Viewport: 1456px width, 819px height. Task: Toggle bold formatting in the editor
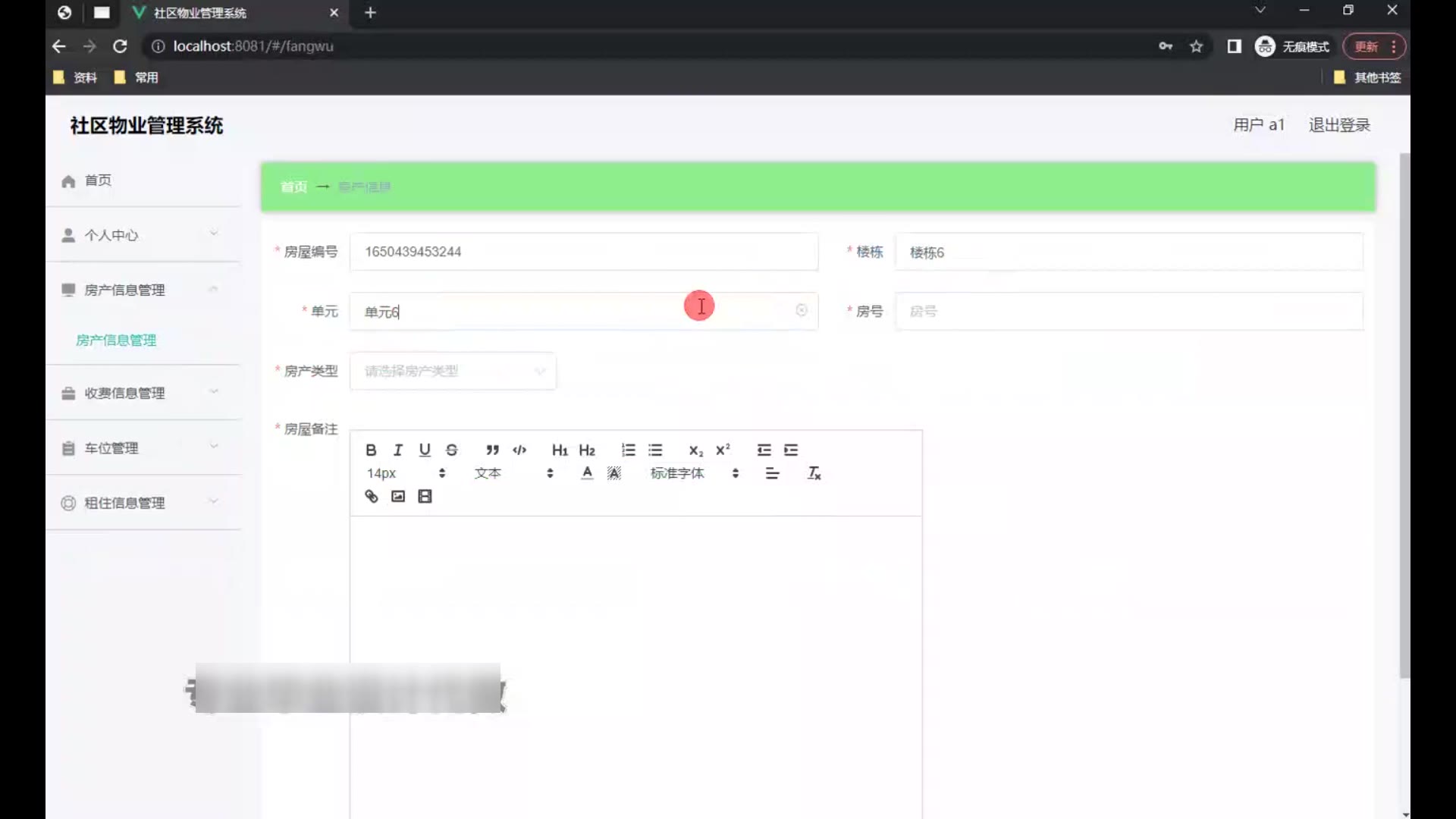371,450
